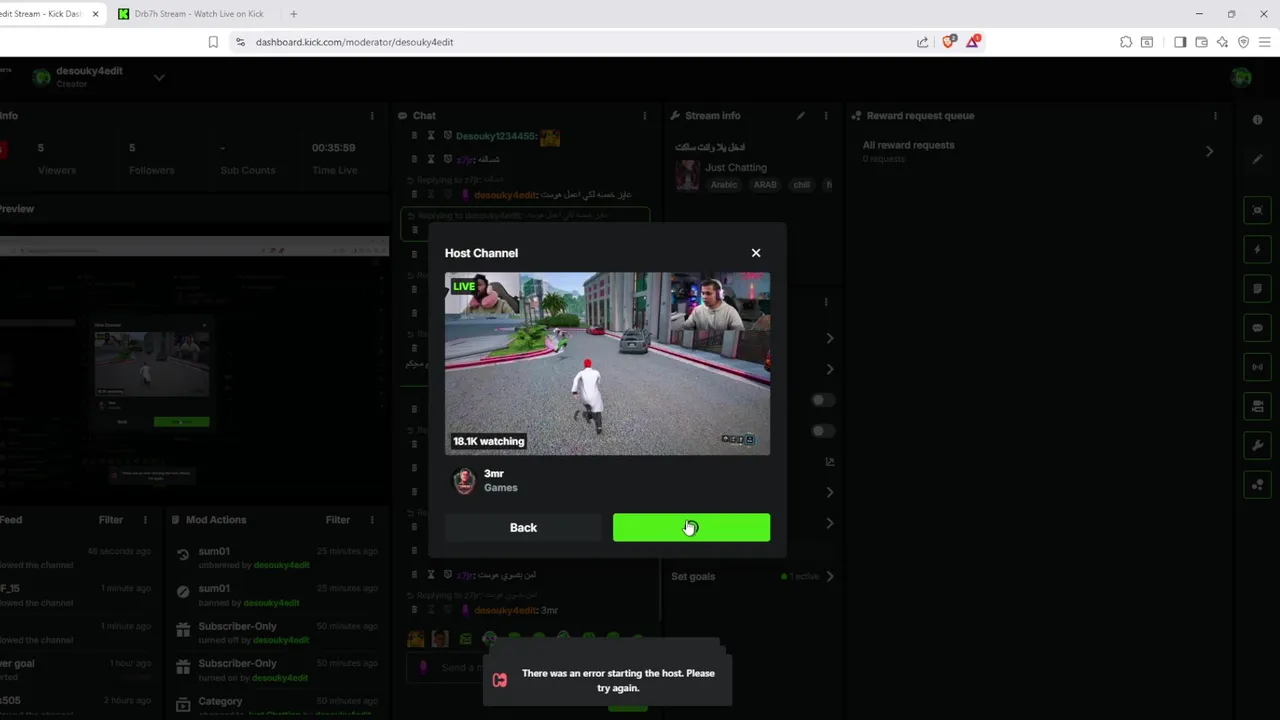
Task: Click the error toast icon
Action: click(500, 680)
